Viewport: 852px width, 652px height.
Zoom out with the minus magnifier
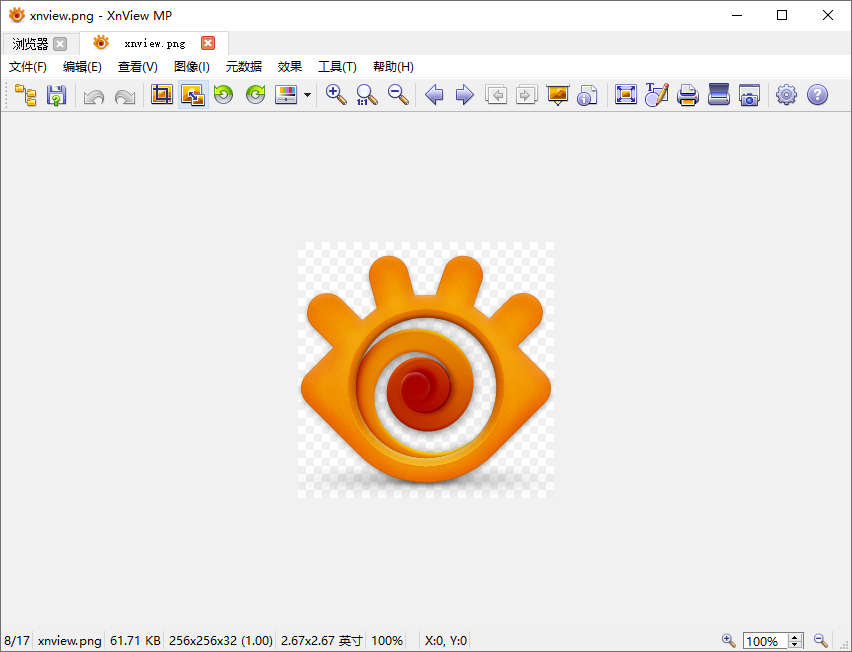398,95
